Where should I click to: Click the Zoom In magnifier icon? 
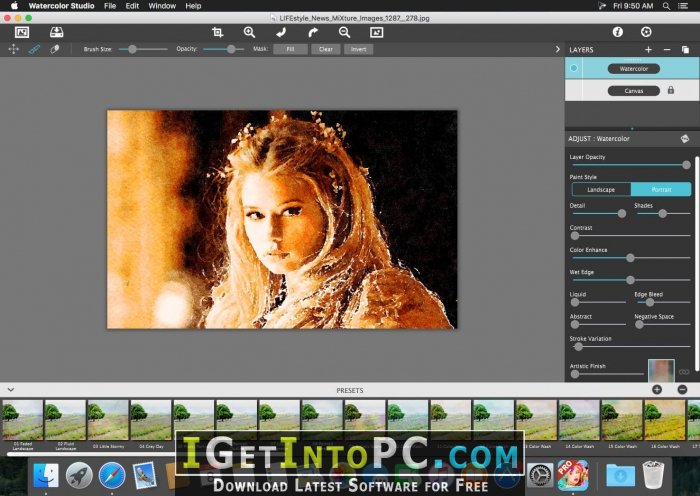coord(250,32)
